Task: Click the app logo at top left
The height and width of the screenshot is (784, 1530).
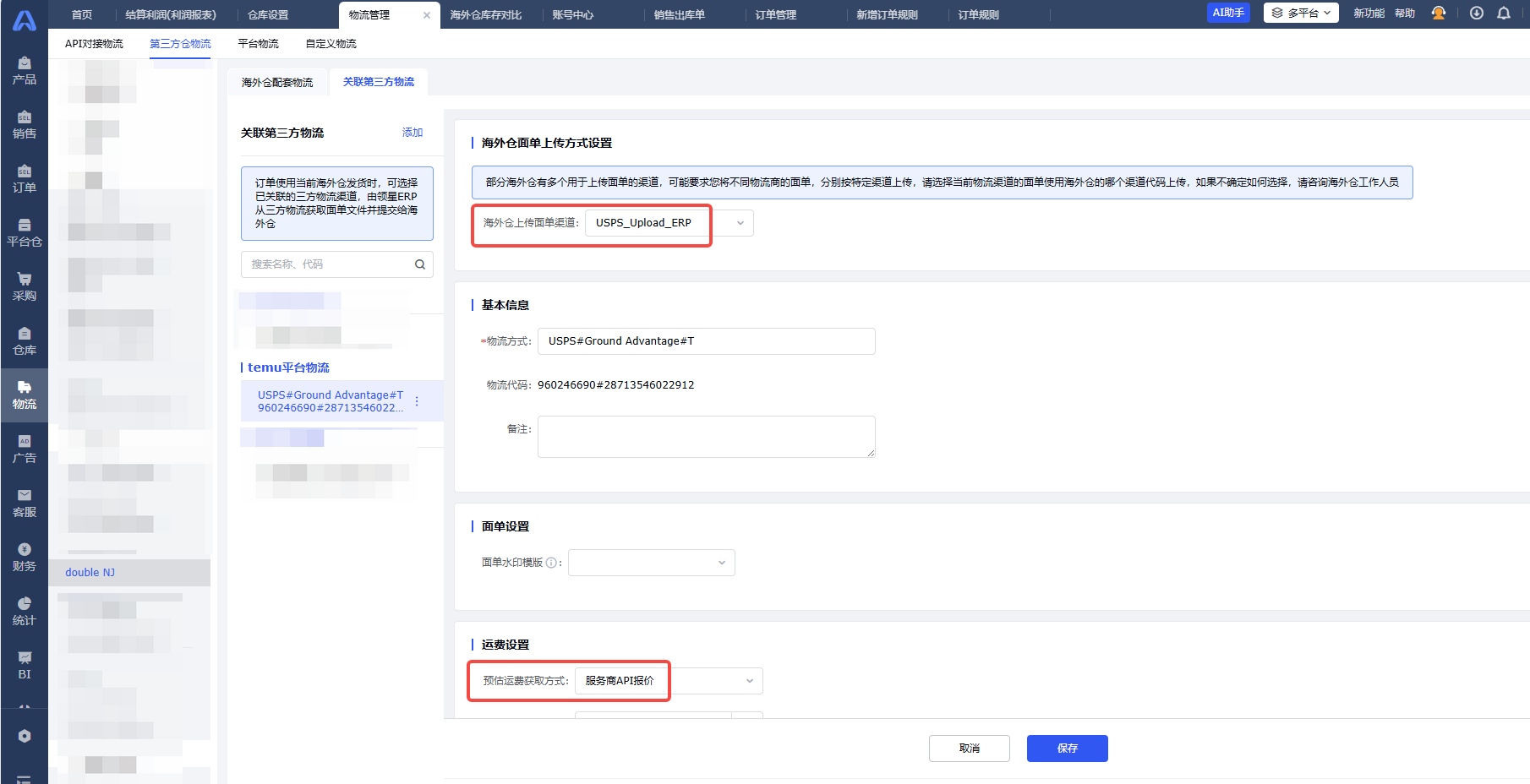Action: pyautogui.click(x=25, y=20)
